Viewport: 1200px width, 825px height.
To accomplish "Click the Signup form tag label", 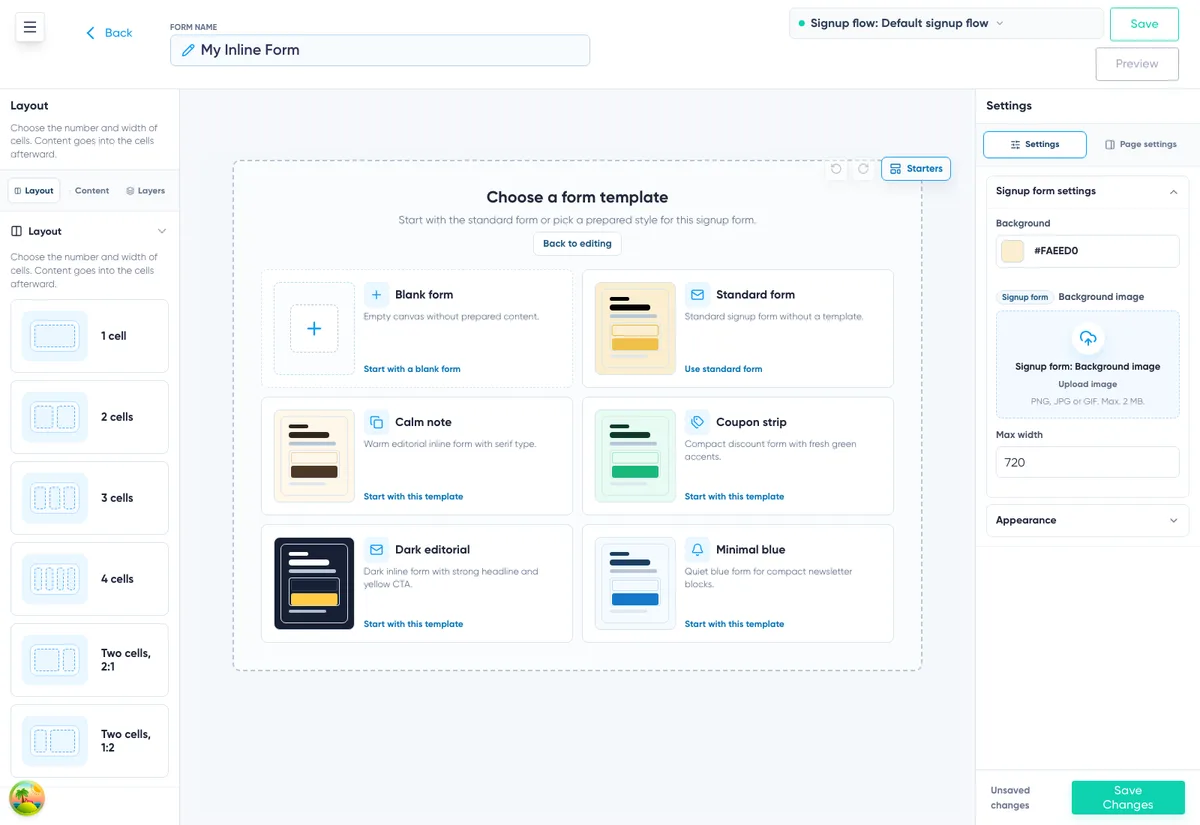I will (x=1025, y=297).
